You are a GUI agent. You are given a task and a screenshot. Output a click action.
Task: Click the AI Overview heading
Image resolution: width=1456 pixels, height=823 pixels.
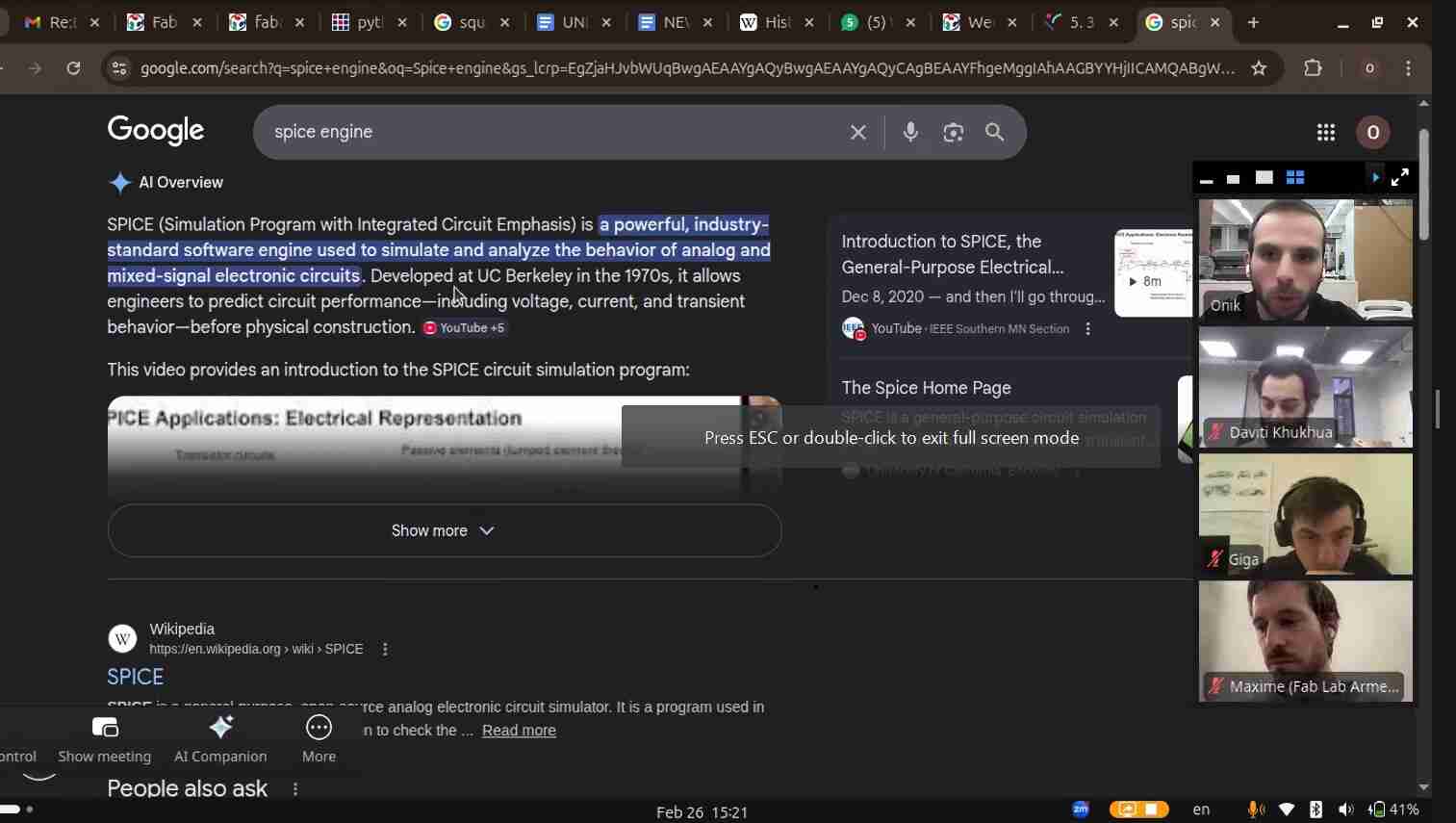[x=181, y=183]
